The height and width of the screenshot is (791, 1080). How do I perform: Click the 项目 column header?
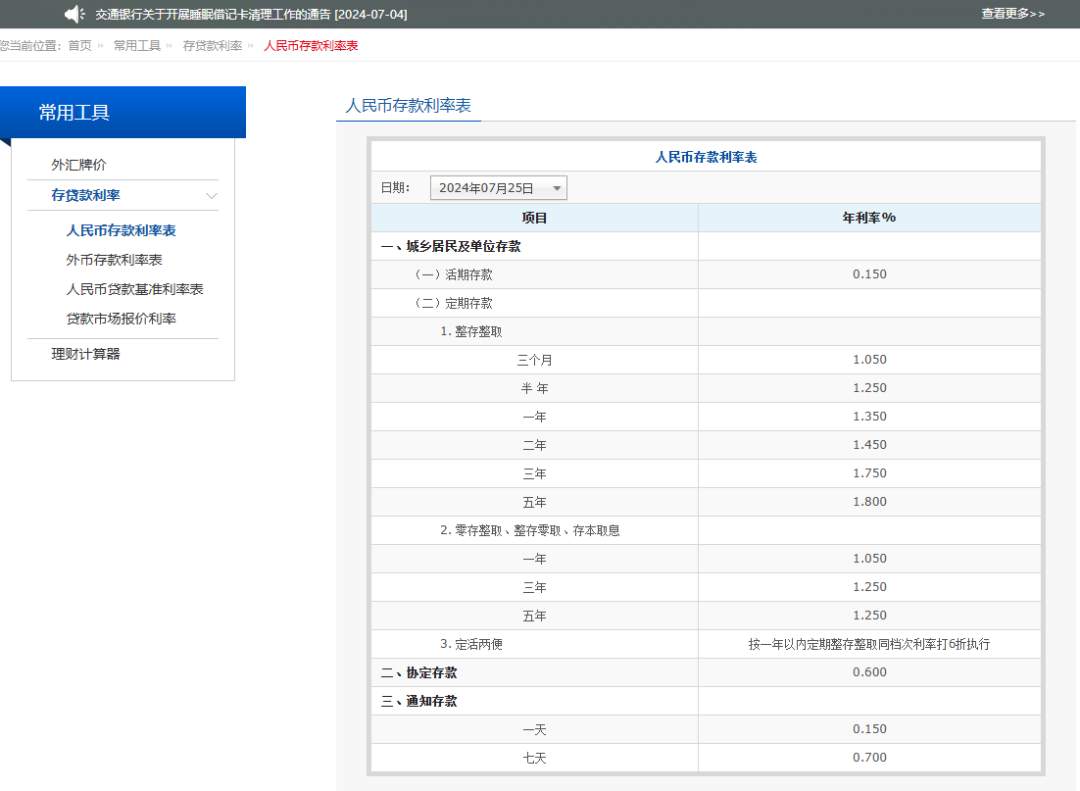(x=534, y=218)
